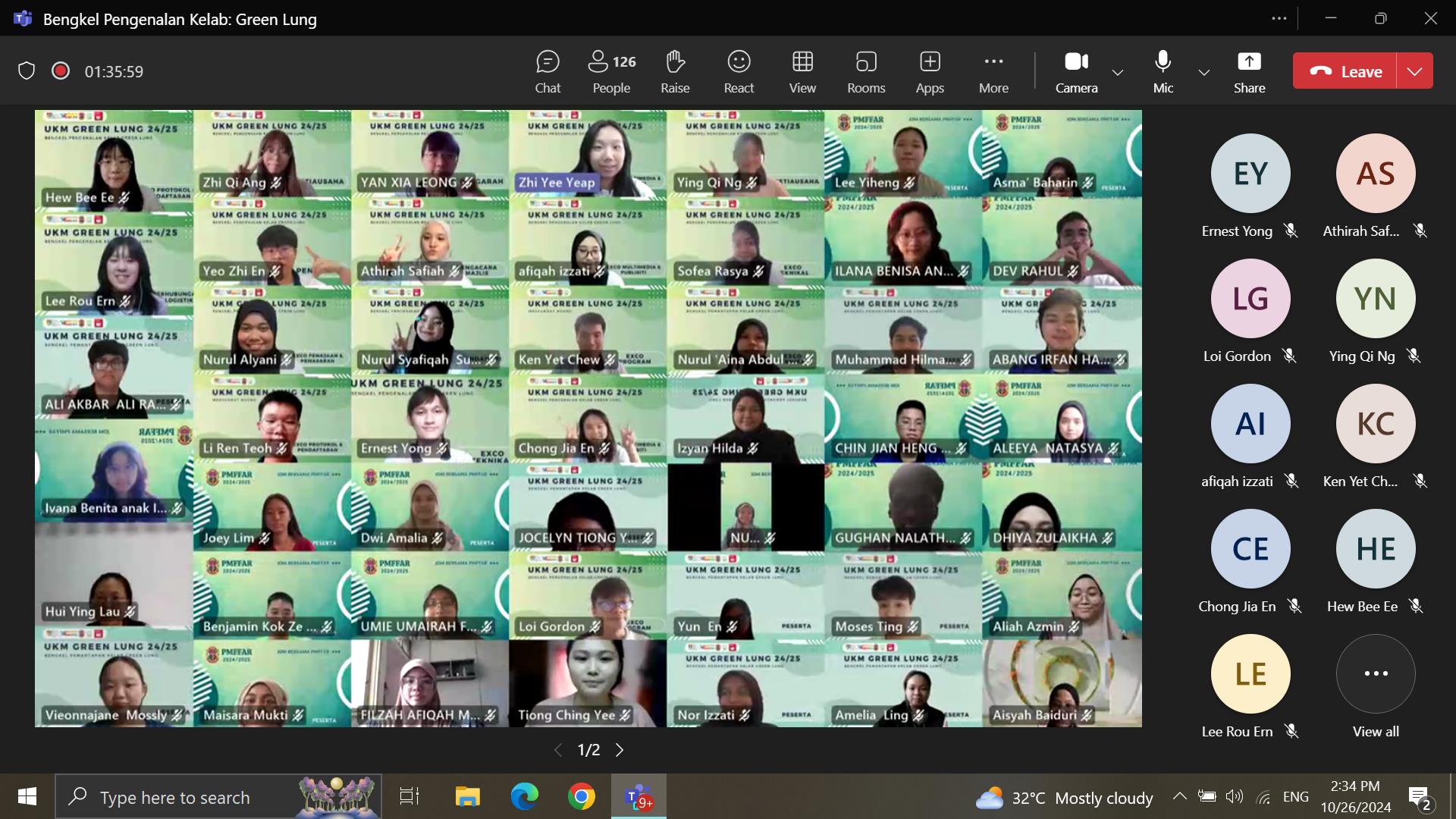Toggle the Mic mute
1456x819 pixels.
1163,71
